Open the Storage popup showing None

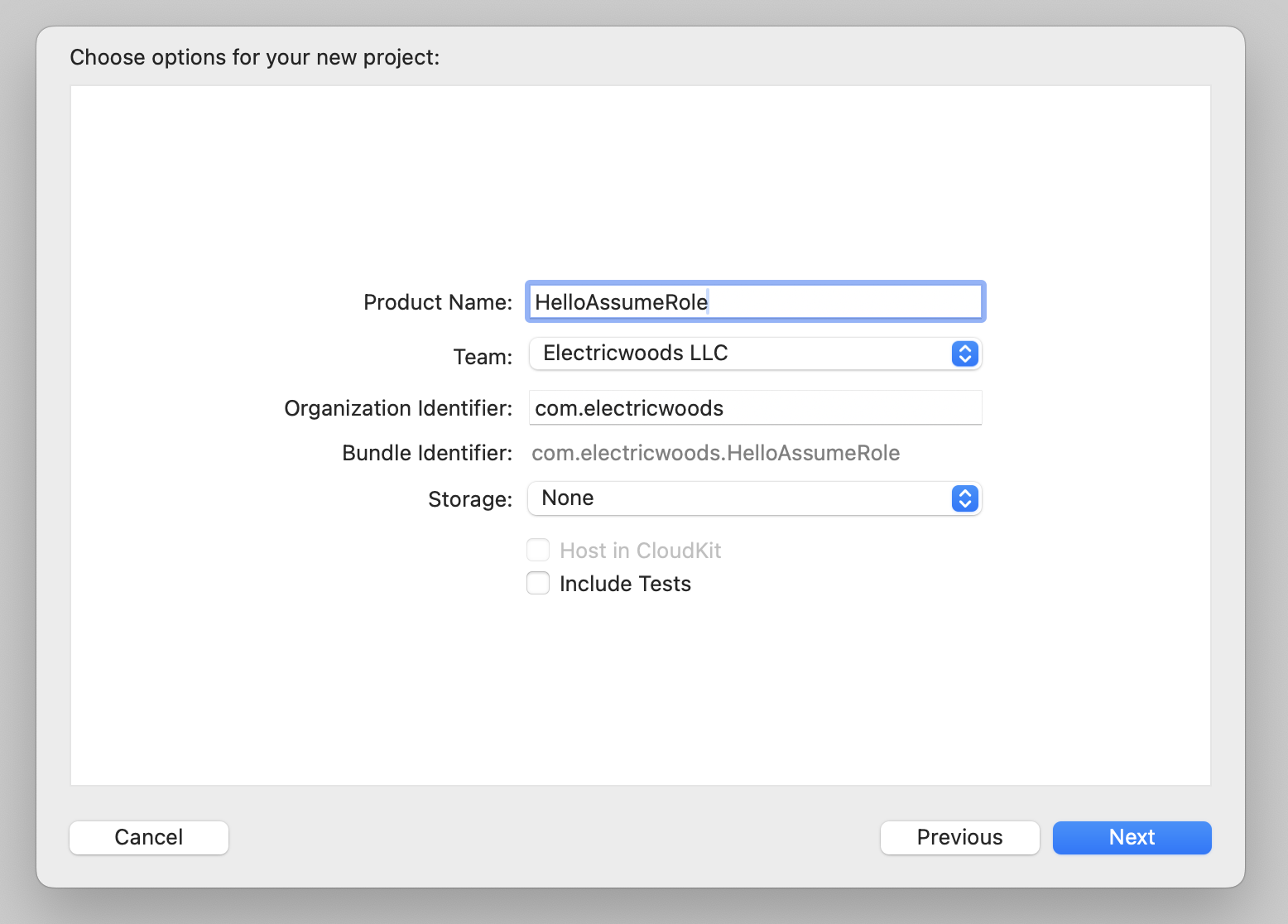(741, 498)
